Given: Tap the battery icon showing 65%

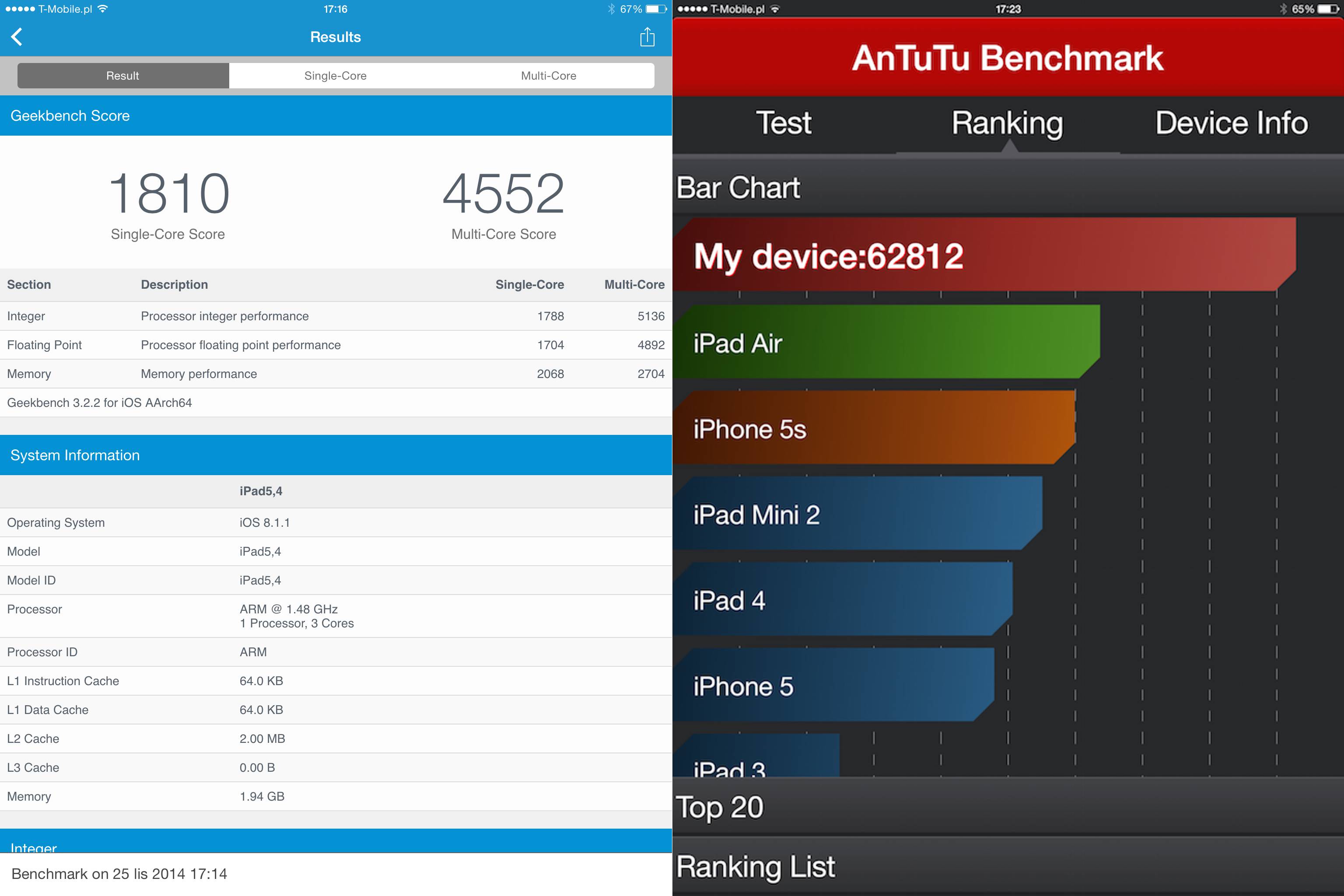Looking at the screenshot, I should [1329, 9].
